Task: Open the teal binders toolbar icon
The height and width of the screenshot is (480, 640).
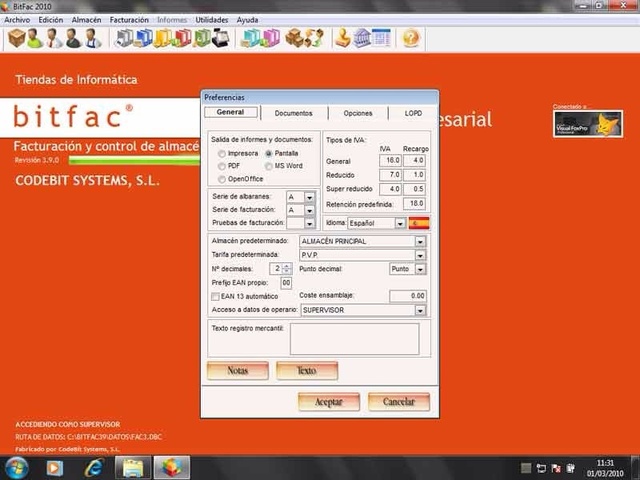Action: [250, 39]
